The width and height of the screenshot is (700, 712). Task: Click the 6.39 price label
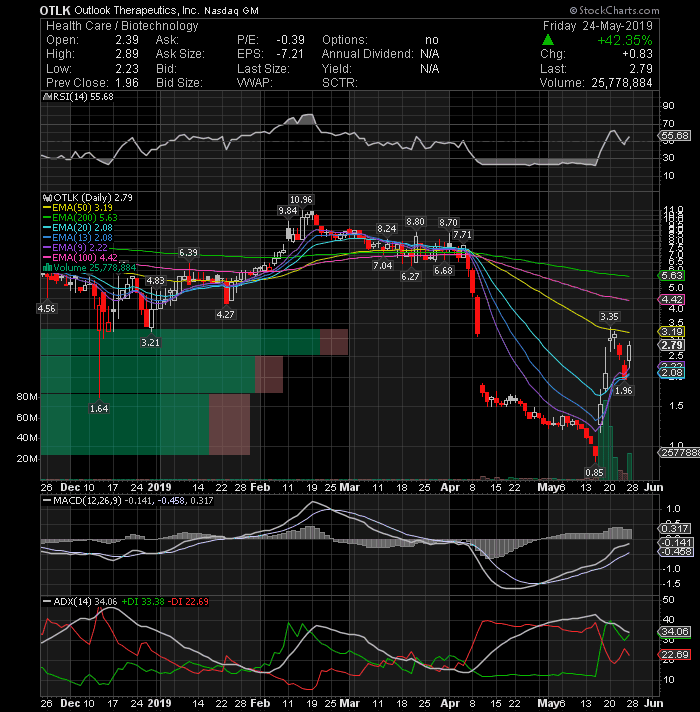(x=188, y=252)
